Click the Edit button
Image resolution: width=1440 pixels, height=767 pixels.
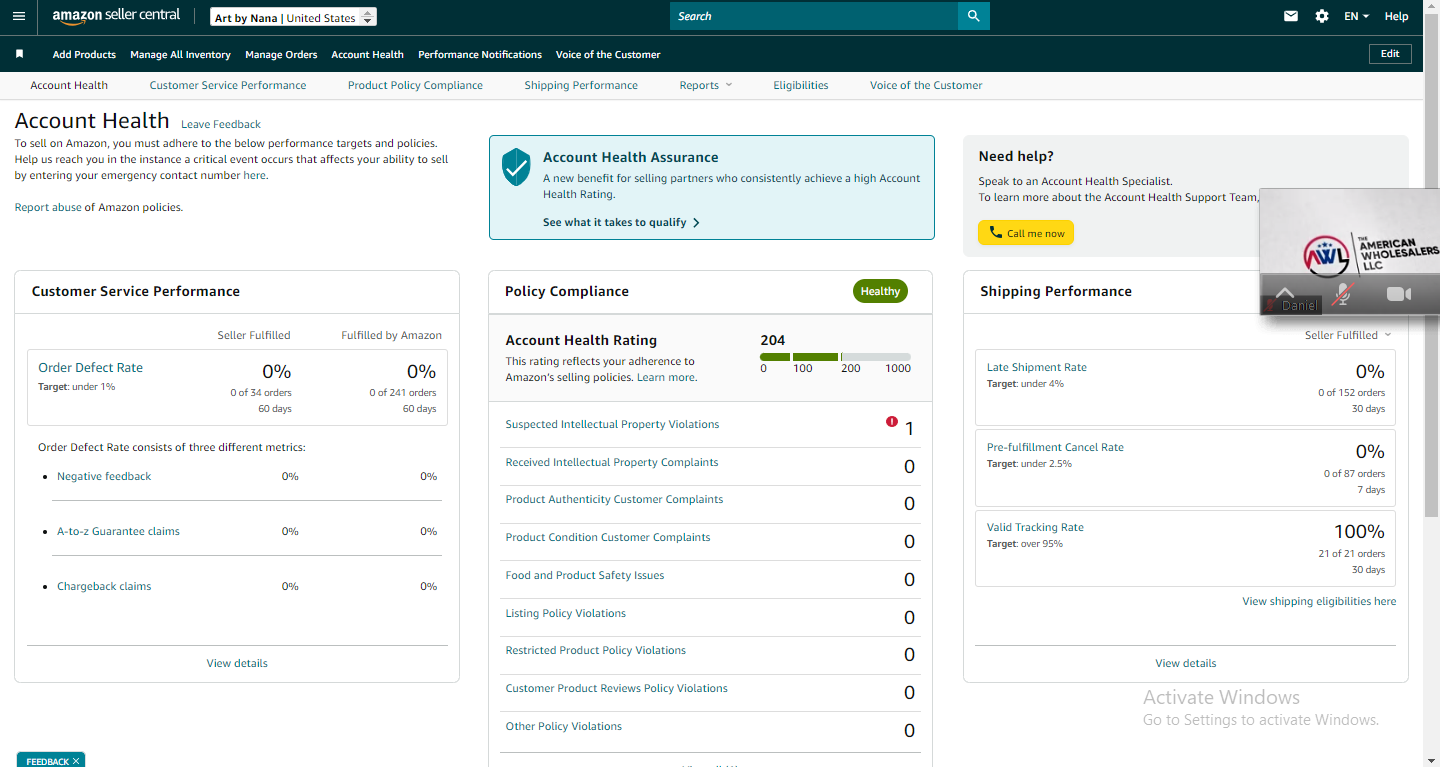coord(1390,54)
